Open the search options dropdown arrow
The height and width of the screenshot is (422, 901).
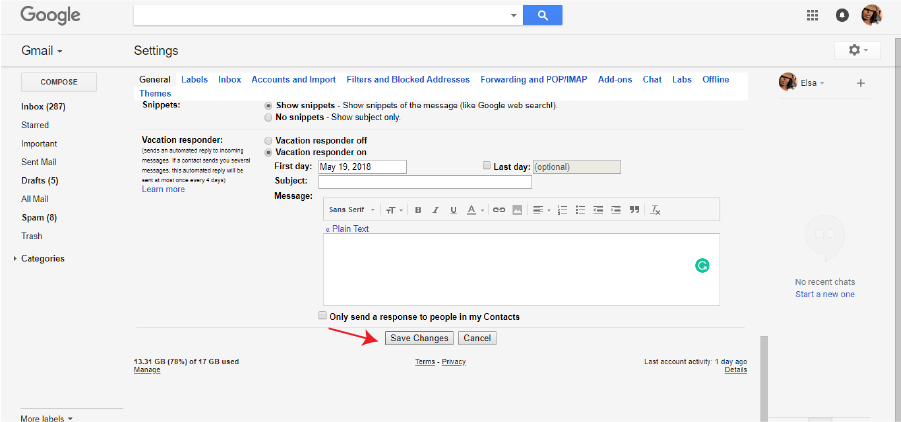(514, 16)
